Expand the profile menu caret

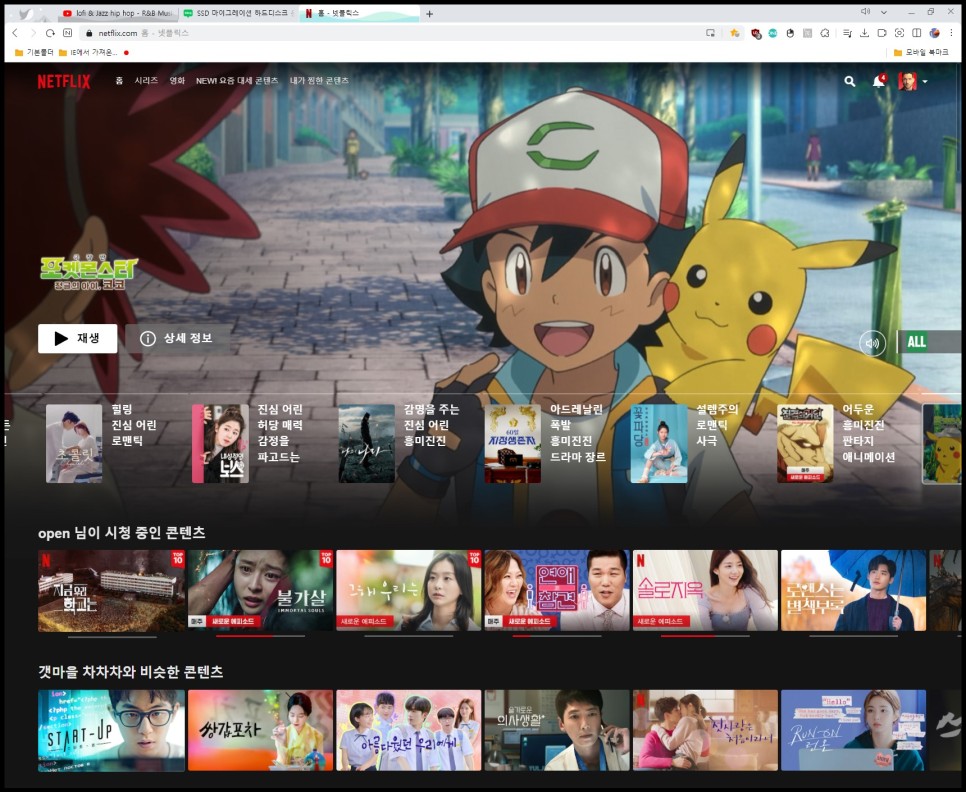click(x=925, y=81)
